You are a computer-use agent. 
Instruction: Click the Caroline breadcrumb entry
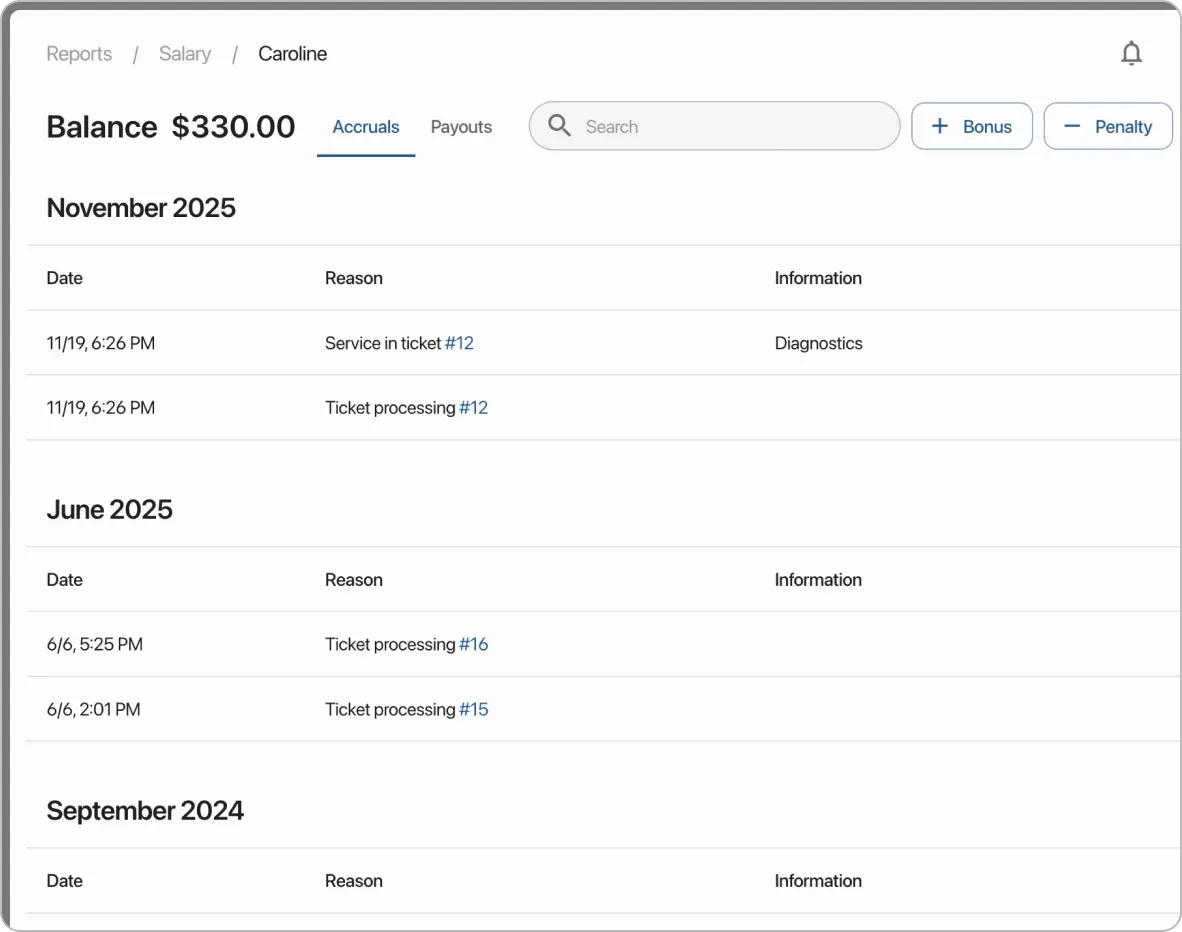(292, 53)
